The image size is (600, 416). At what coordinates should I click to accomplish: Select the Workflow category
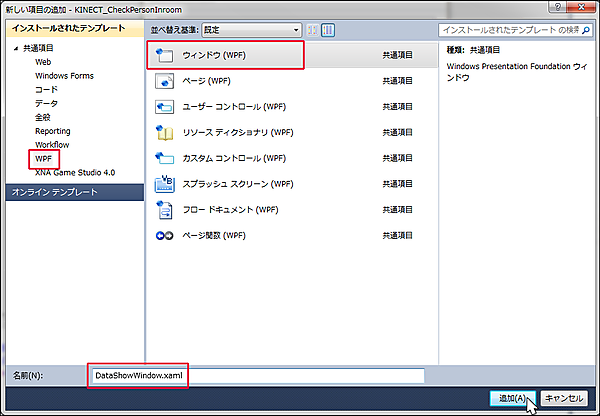click(x=52, y=145)
